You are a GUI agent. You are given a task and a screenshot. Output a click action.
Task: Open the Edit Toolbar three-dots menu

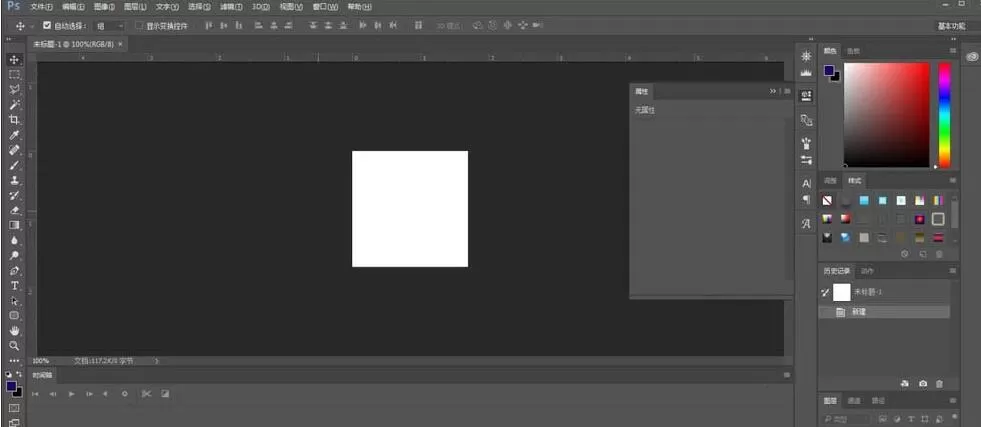[14, 361]
